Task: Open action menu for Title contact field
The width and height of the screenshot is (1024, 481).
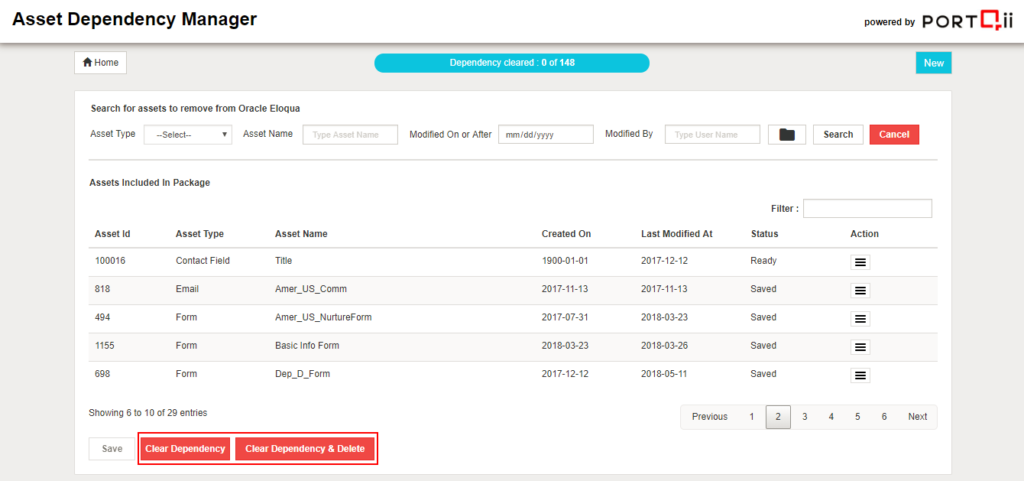Action: pyautogui.click(x=860, y=262)
